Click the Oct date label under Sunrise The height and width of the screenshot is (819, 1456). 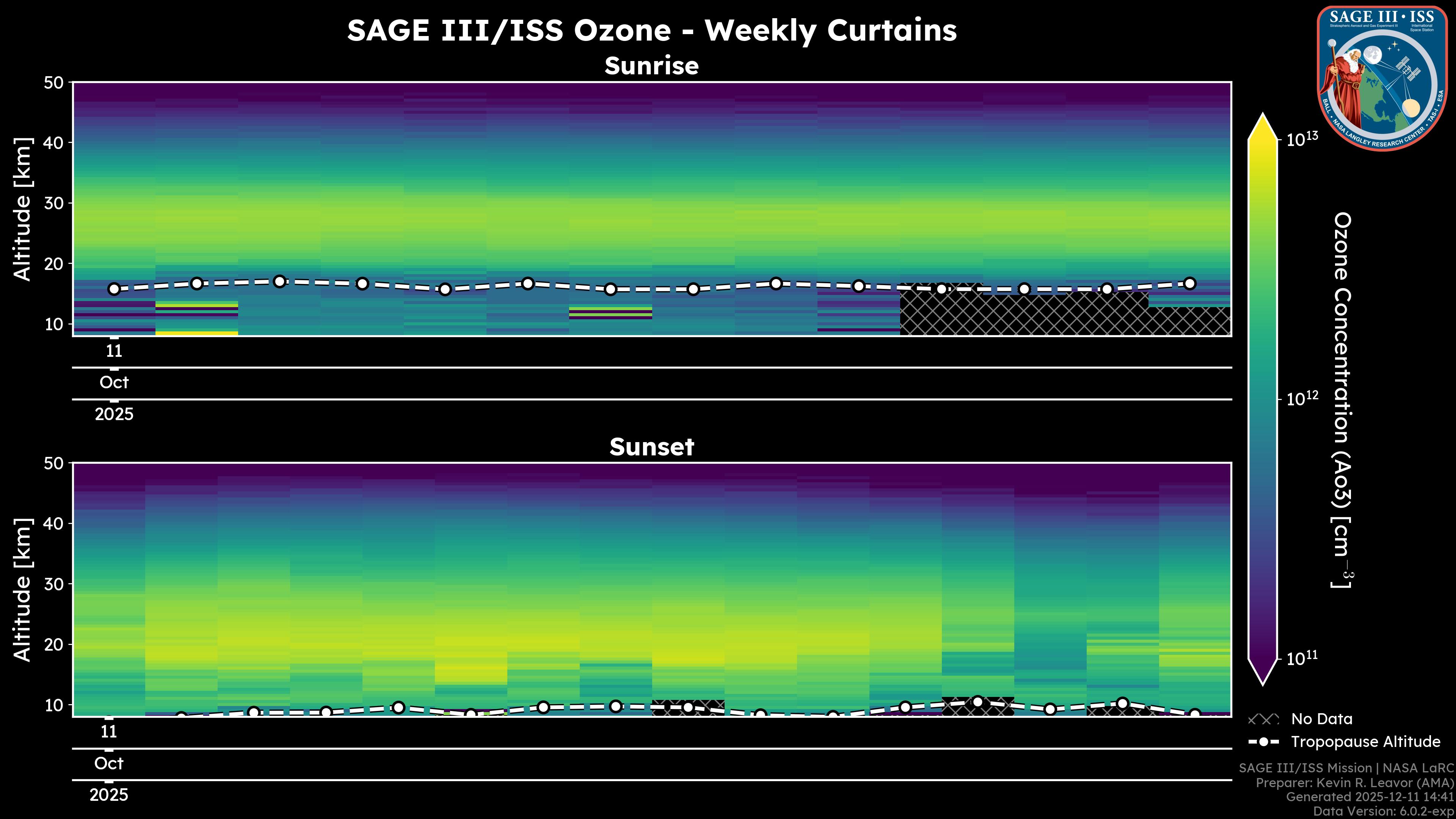[x=114, y=383]
